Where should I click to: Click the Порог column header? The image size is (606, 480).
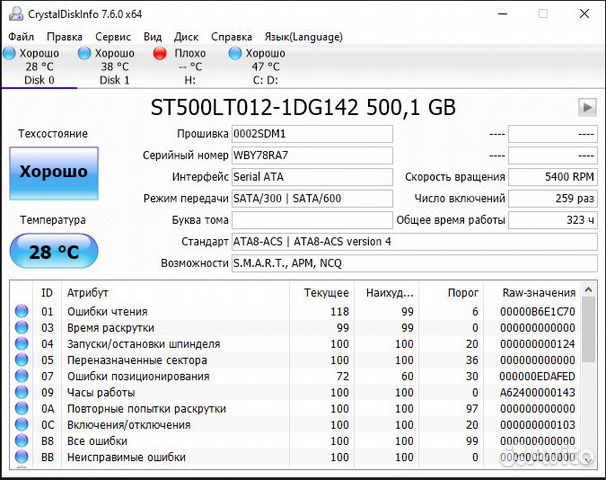click(451, 293)
